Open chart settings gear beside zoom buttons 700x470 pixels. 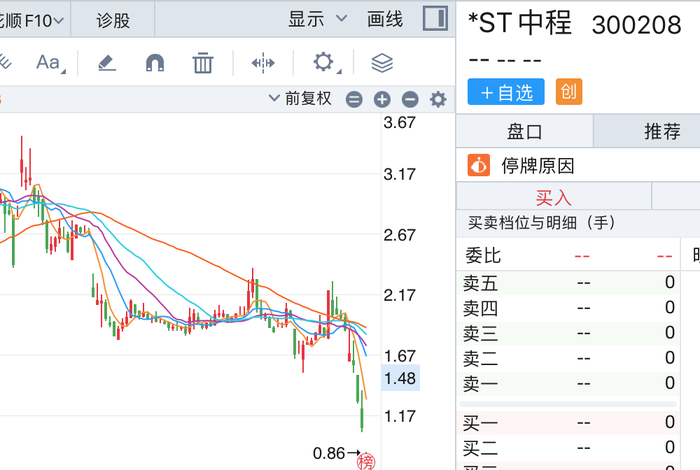click(x=438, y=99)
